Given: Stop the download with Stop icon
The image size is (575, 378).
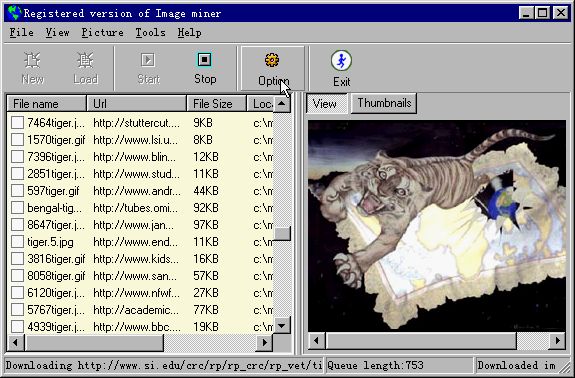Looking at the screenshot, I should tap(204, 60).
